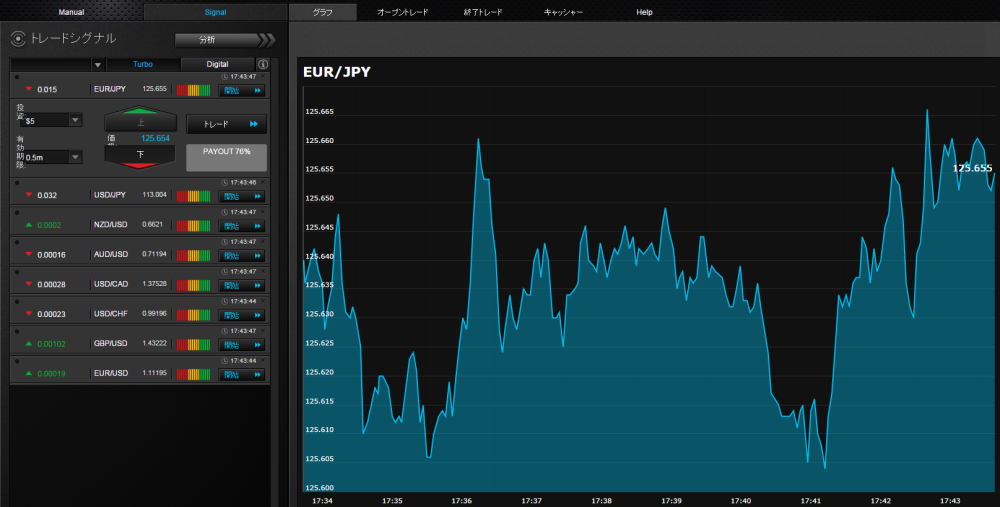1000x507 pixels.
Task: Expand the USD/JPY signal row
Action: click(140, 191)
